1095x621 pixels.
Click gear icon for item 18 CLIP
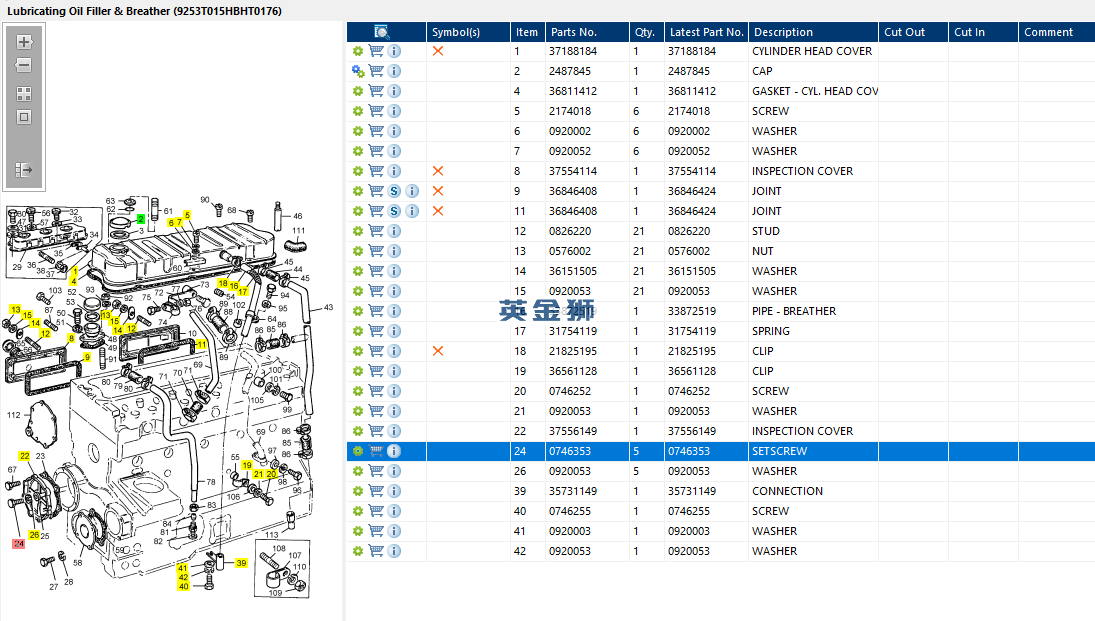tap(358, 351)
